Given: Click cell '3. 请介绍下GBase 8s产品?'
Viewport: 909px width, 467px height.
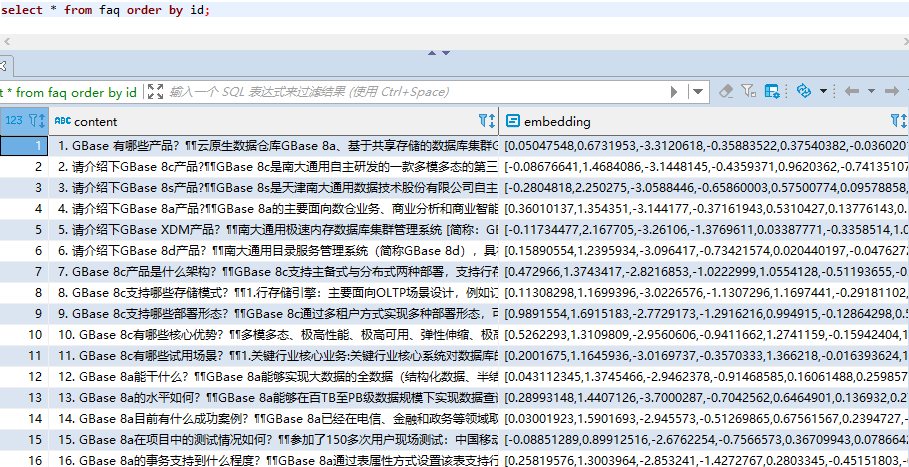Looking at the screenshot, I should click(274, 188).
